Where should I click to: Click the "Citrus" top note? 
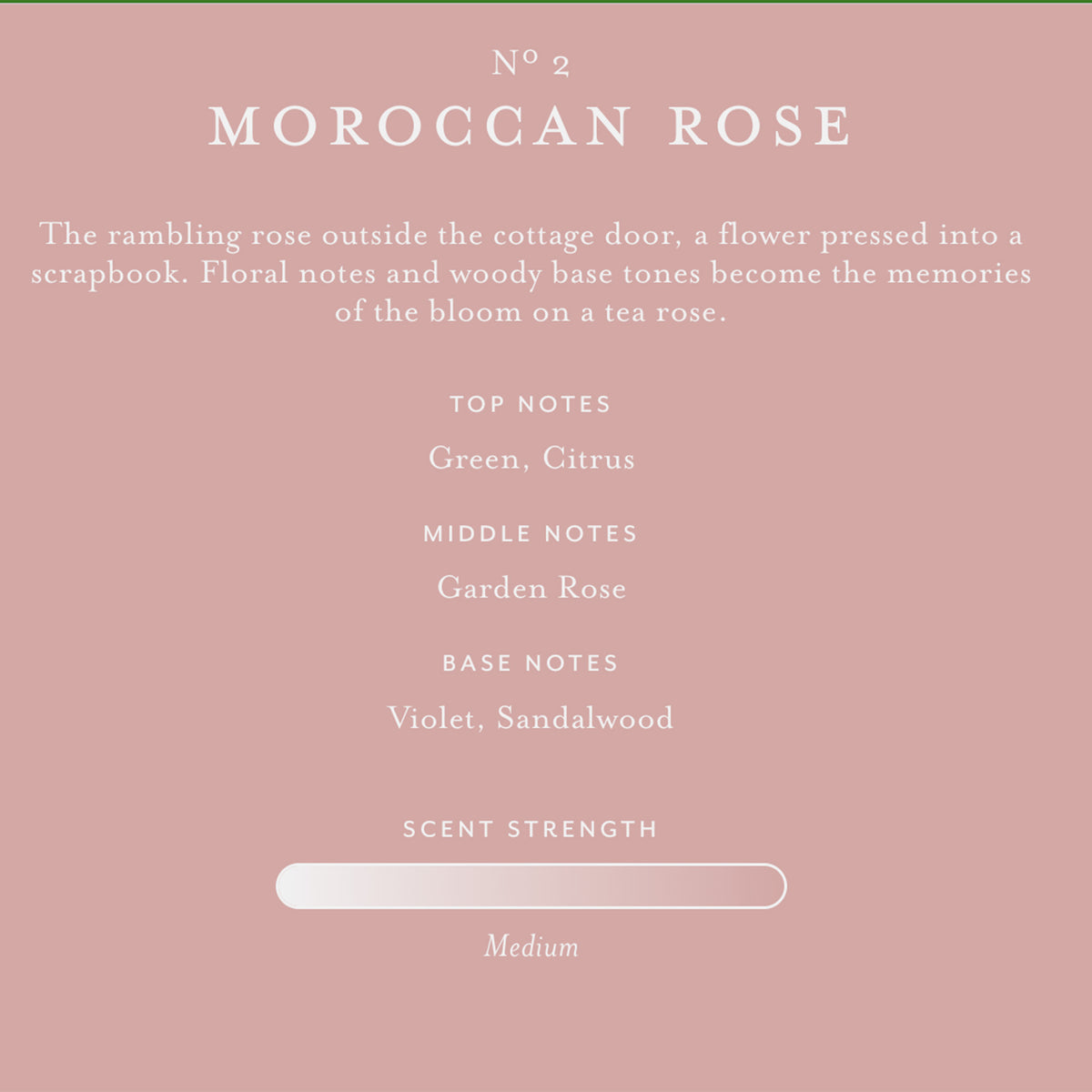(588, 459)
